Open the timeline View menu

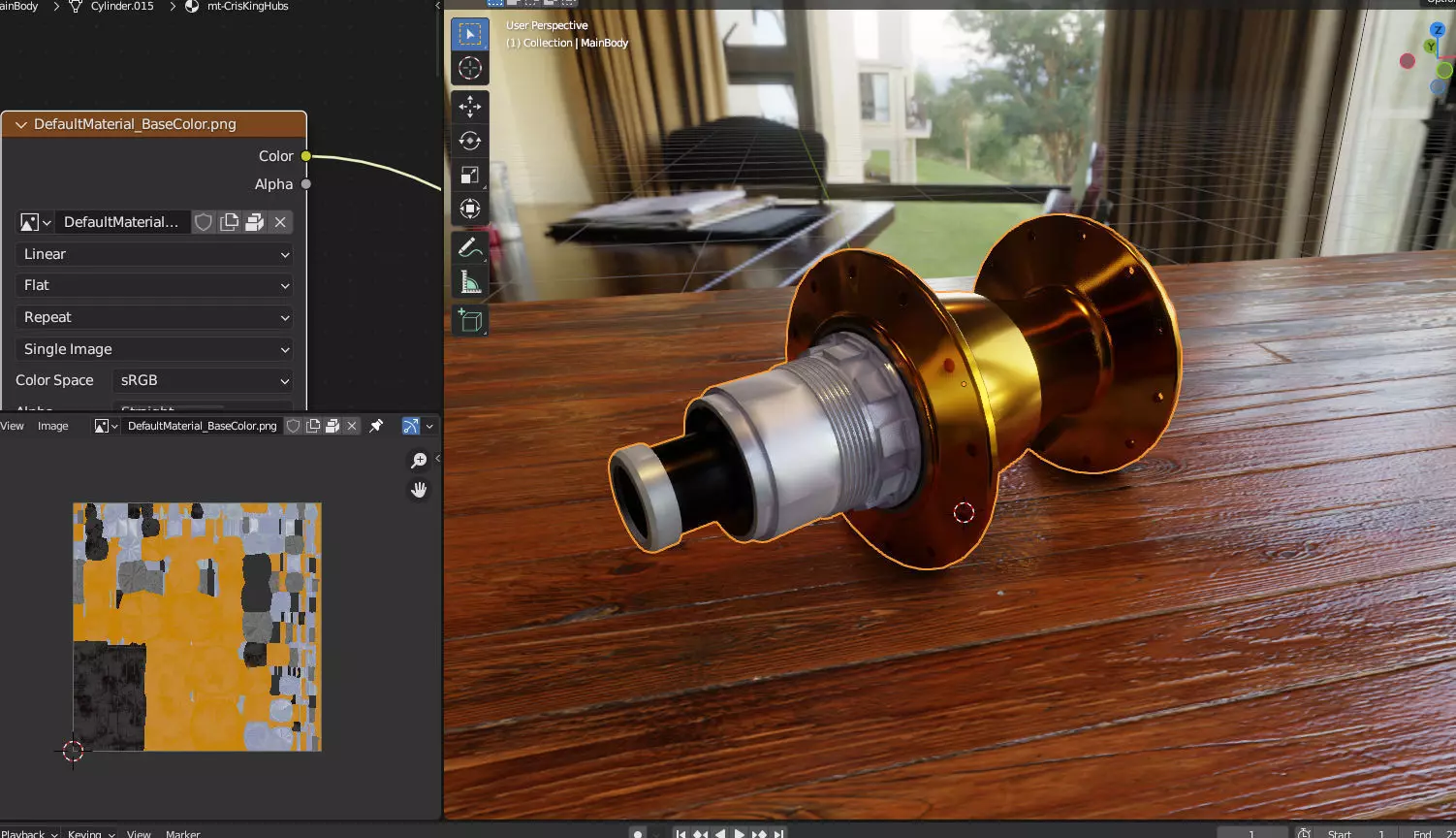(x=139, y=833)
